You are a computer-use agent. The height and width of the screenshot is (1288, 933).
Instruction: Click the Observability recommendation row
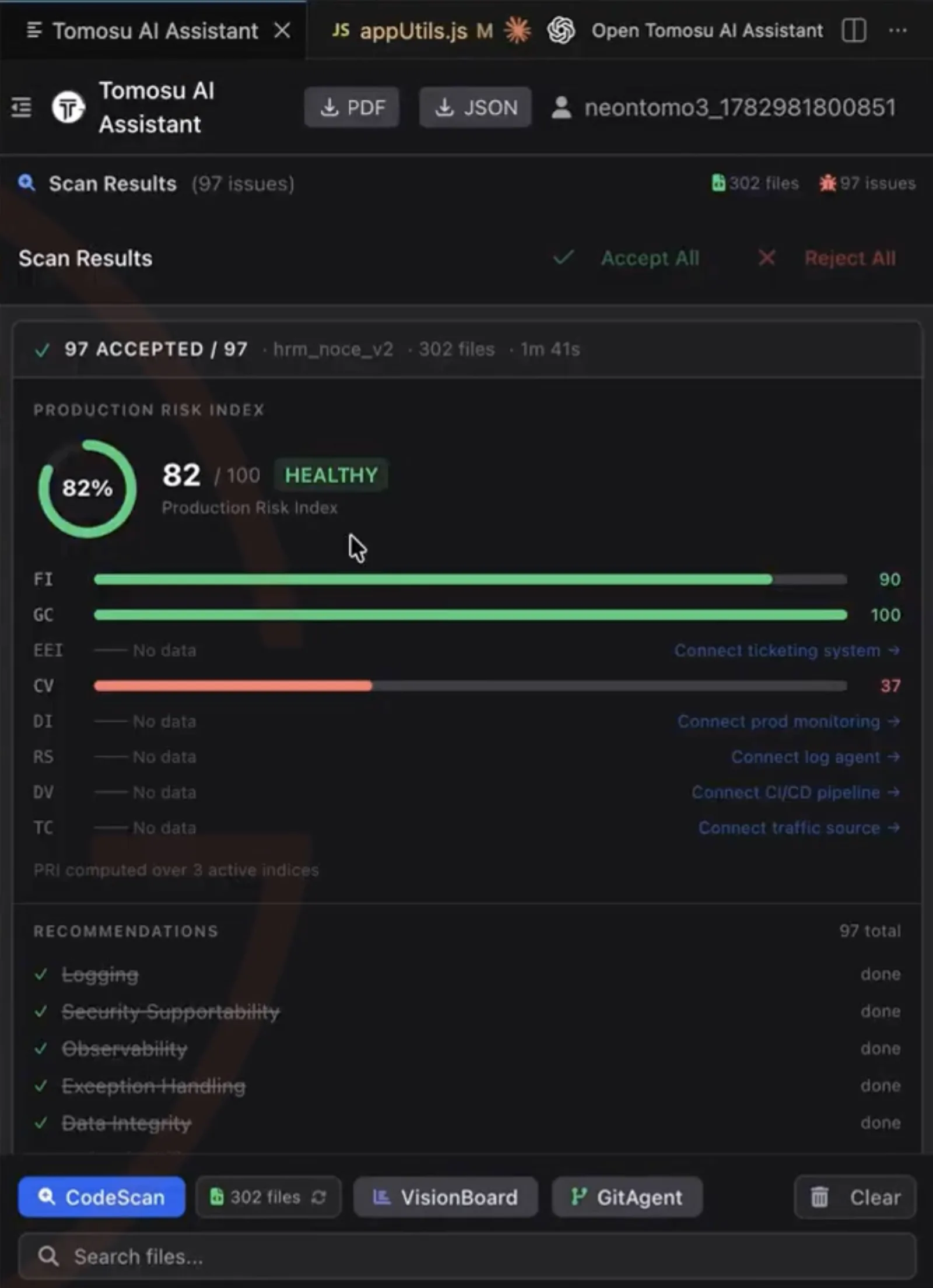[x=467, y=1049]
